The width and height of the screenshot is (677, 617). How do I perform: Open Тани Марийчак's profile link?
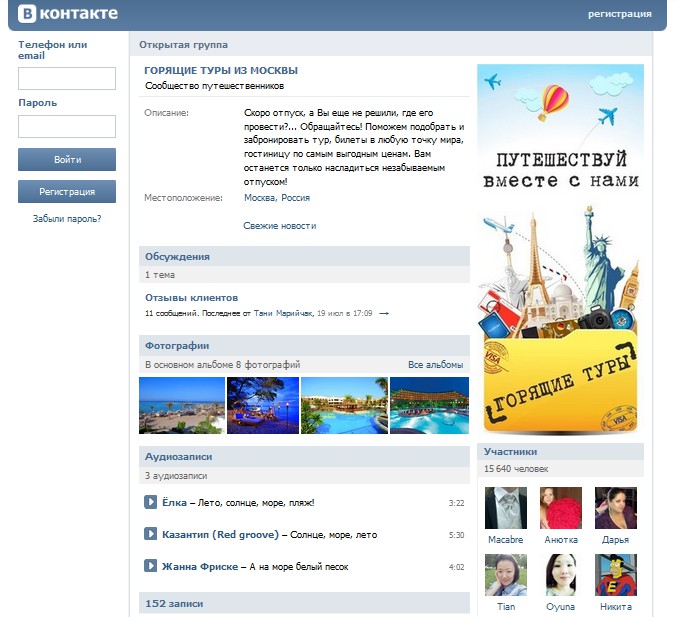pyautogui.click(x=283, y=313)
